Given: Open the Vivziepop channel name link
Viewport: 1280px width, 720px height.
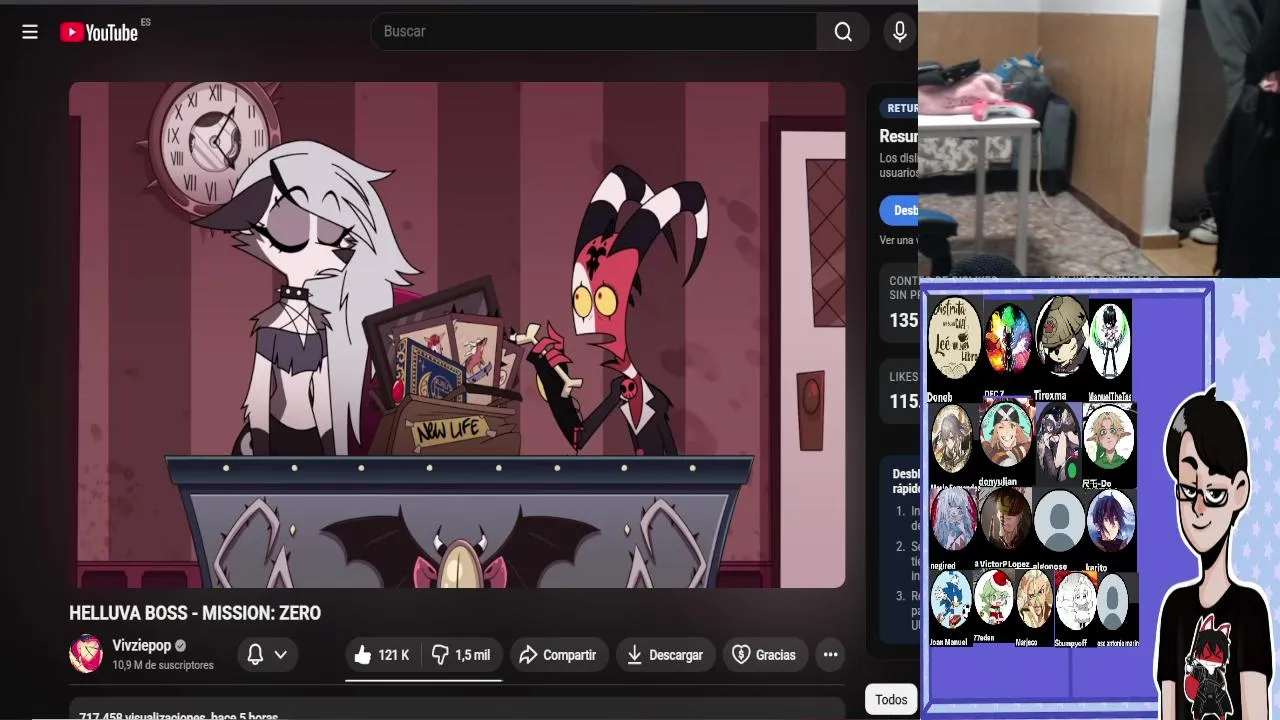Looking at the screenshot, I should click(142, 646).
